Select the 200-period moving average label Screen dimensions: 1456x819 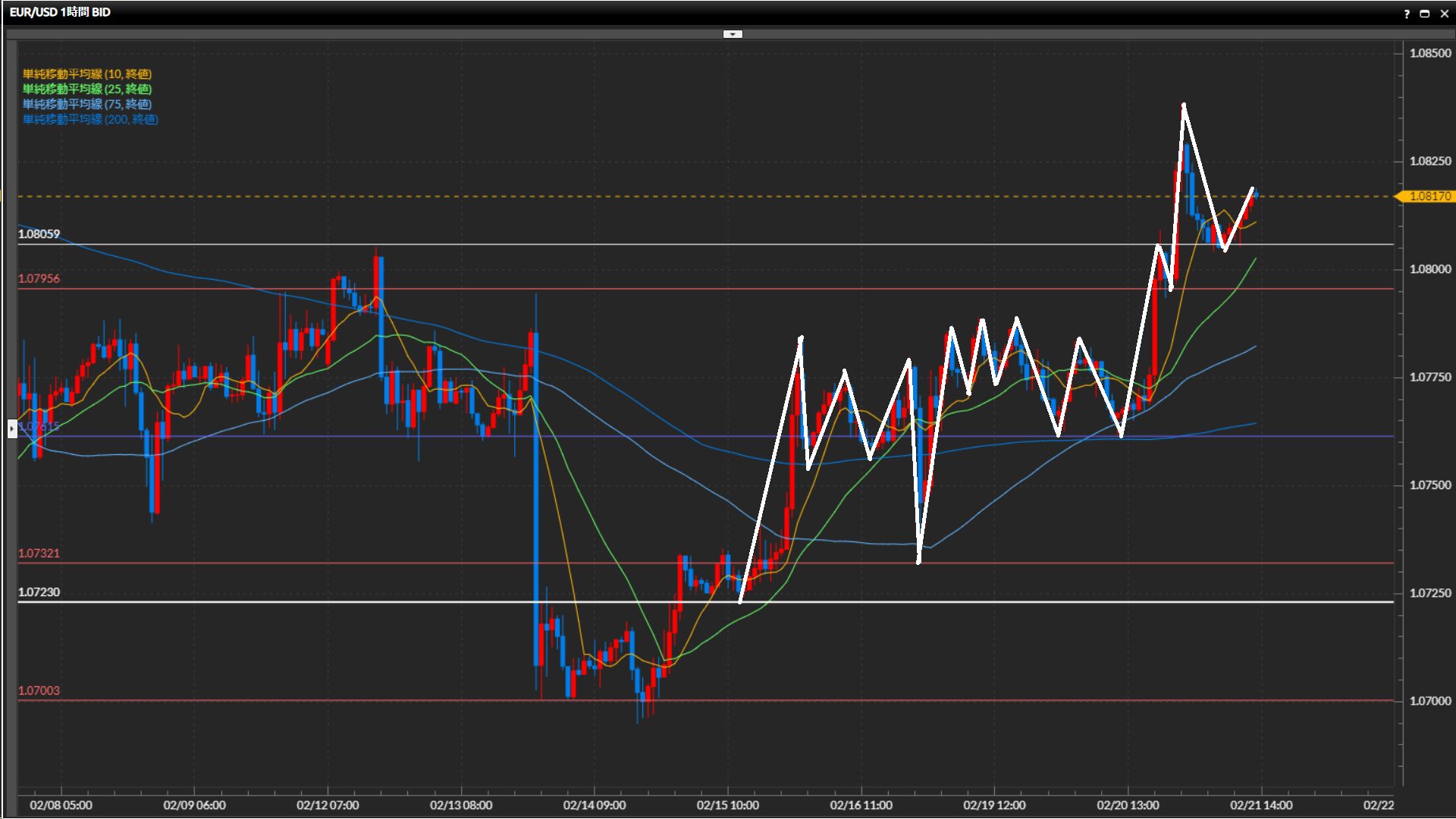tap(90, 119)
